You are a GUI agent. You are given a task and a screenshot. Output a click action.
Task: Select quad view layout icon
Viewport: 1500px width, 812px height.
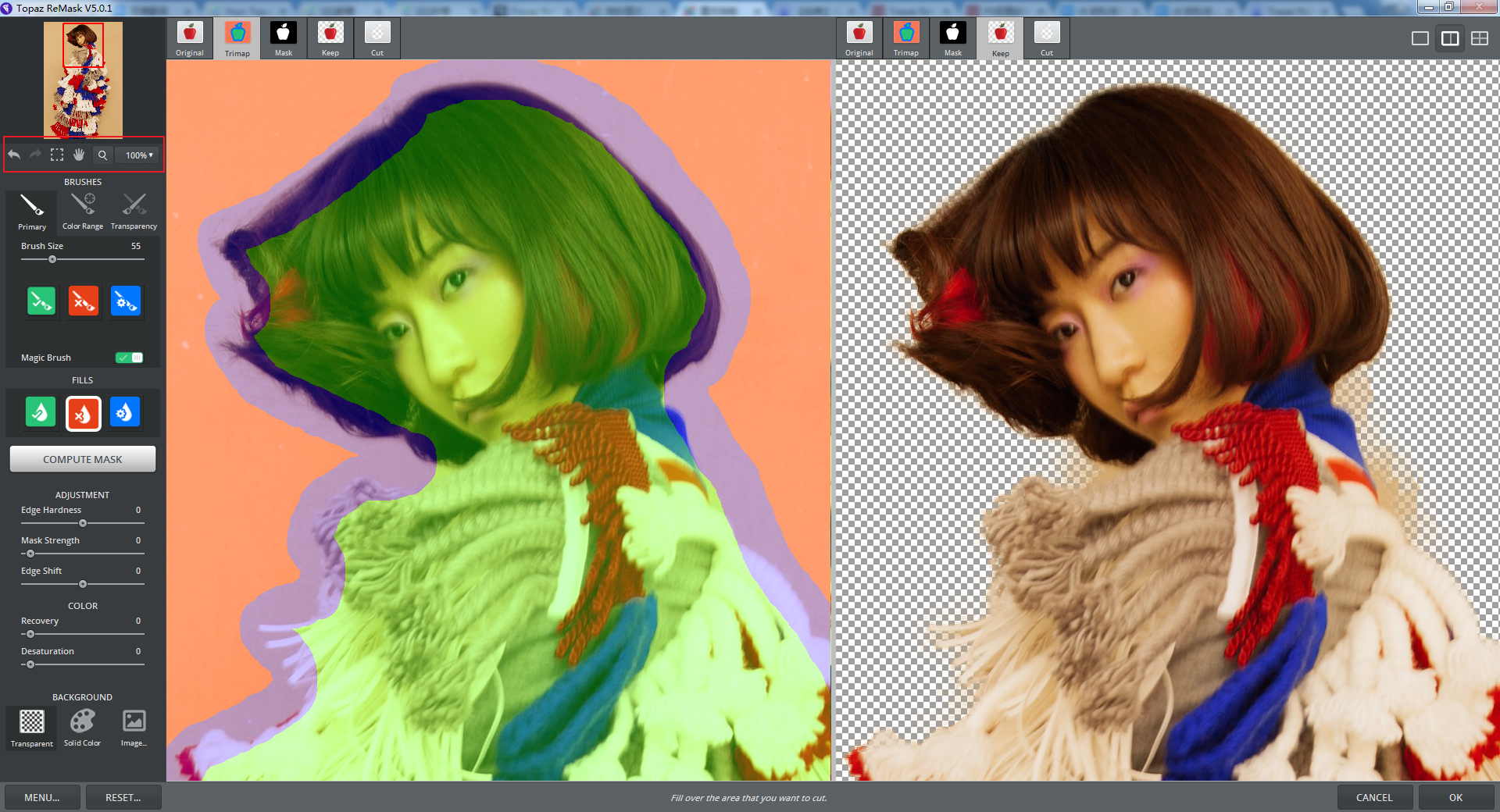1480,38
